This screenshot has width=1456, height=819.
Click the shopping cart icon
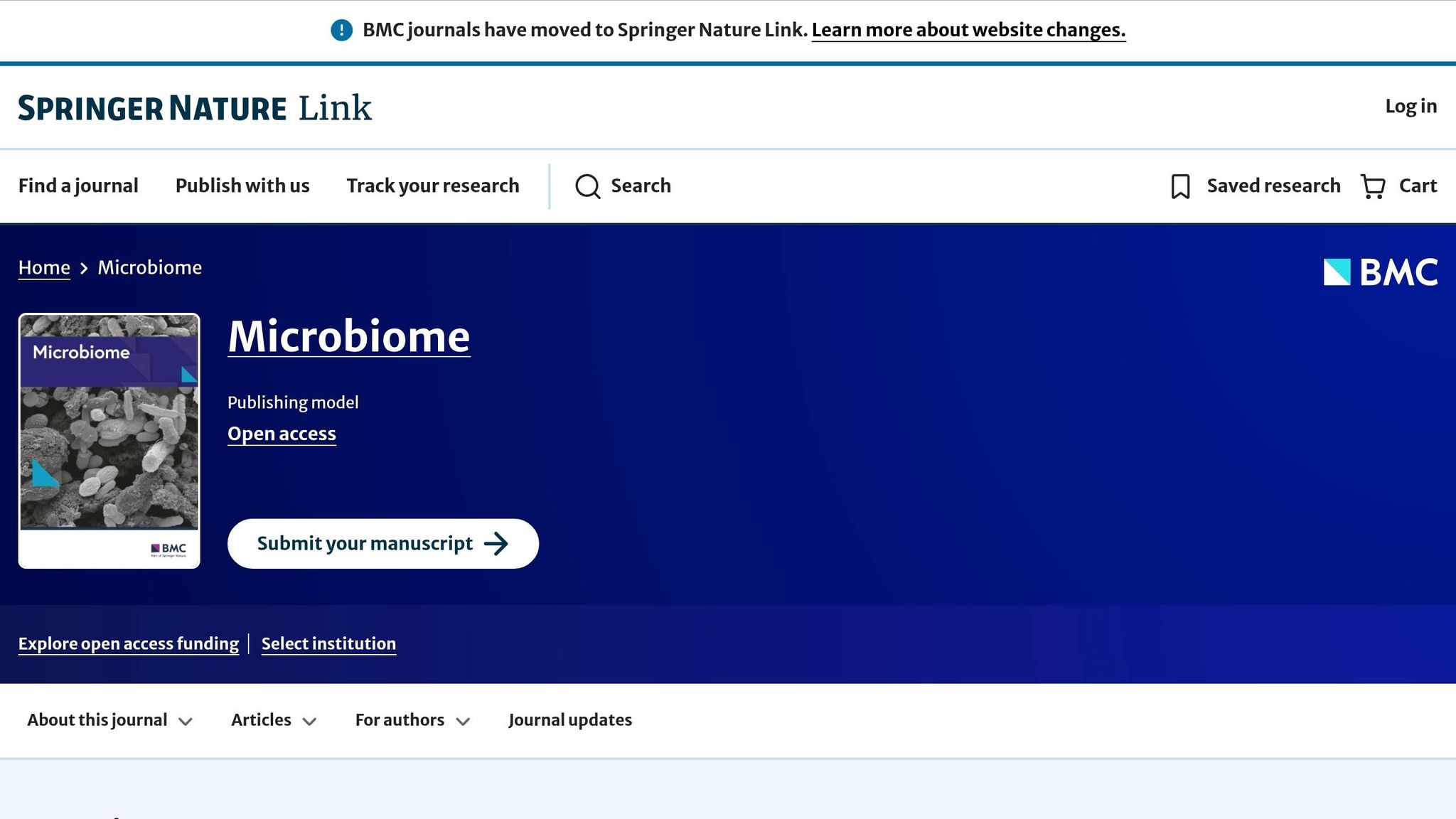click(1373, 186)
